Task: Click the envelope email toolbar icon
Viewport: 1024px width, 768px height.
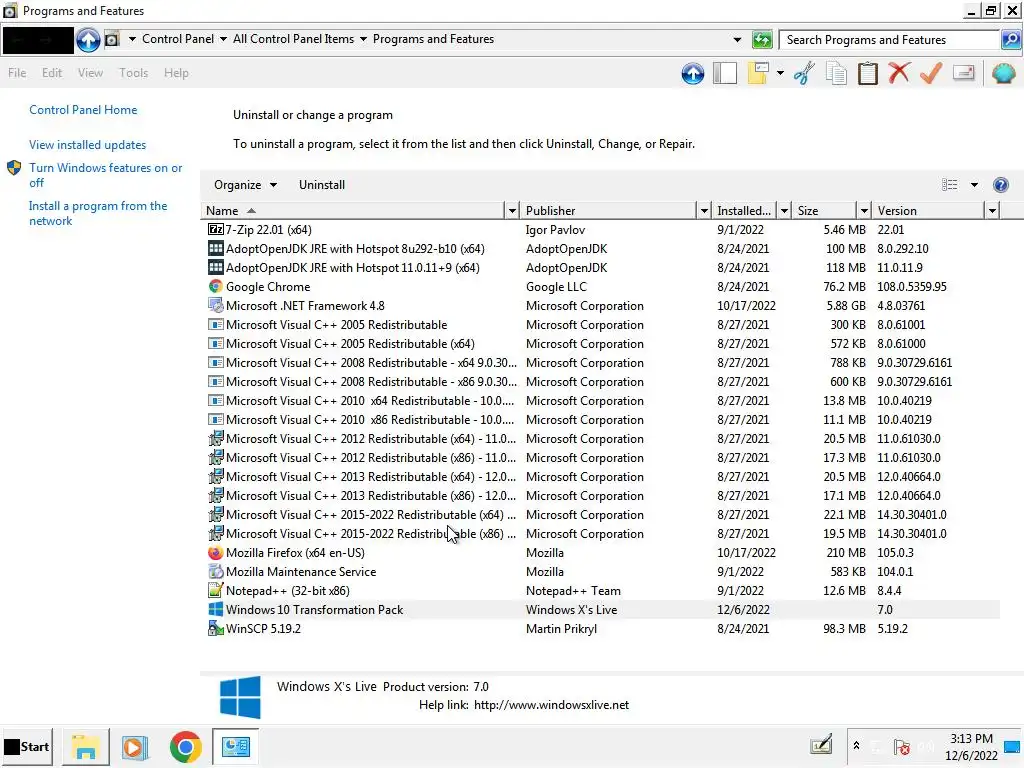Action: click(x=964, y=72)
